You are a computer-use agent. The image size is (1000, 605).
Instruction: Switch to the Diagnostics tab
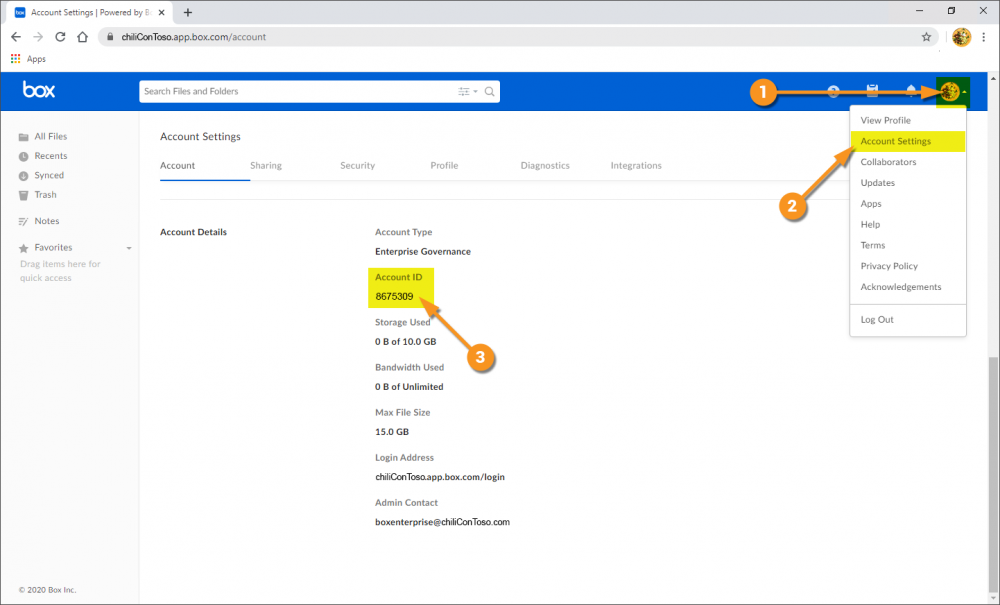(545, 166)
